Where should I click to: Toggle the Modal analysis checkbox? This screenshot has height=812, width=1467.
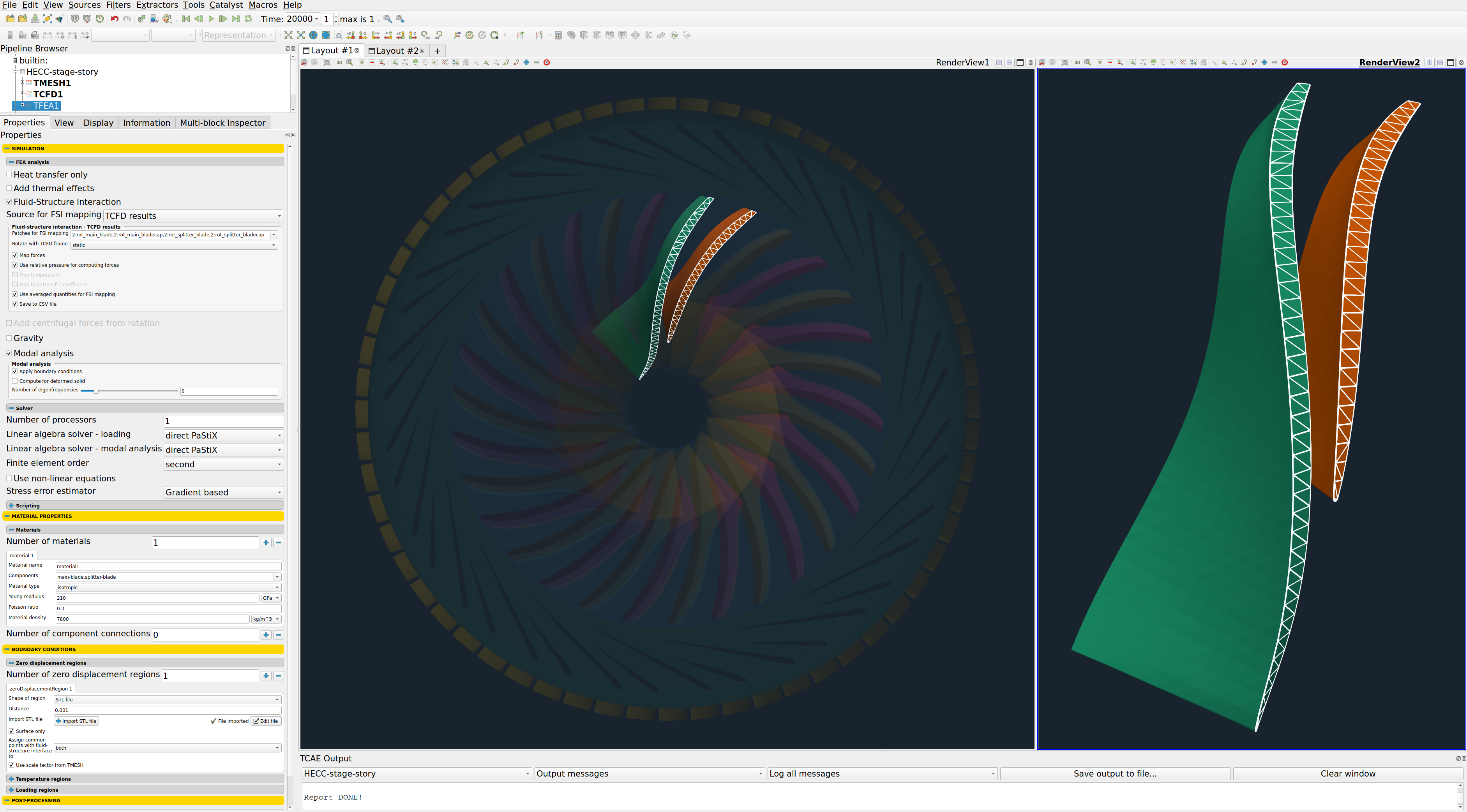(x=9, y=354)
